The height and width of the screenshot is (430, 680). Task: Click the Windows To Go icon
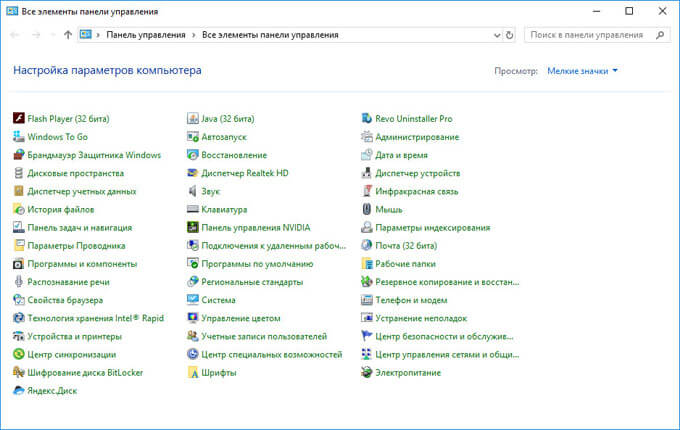(x=19, y=137)
